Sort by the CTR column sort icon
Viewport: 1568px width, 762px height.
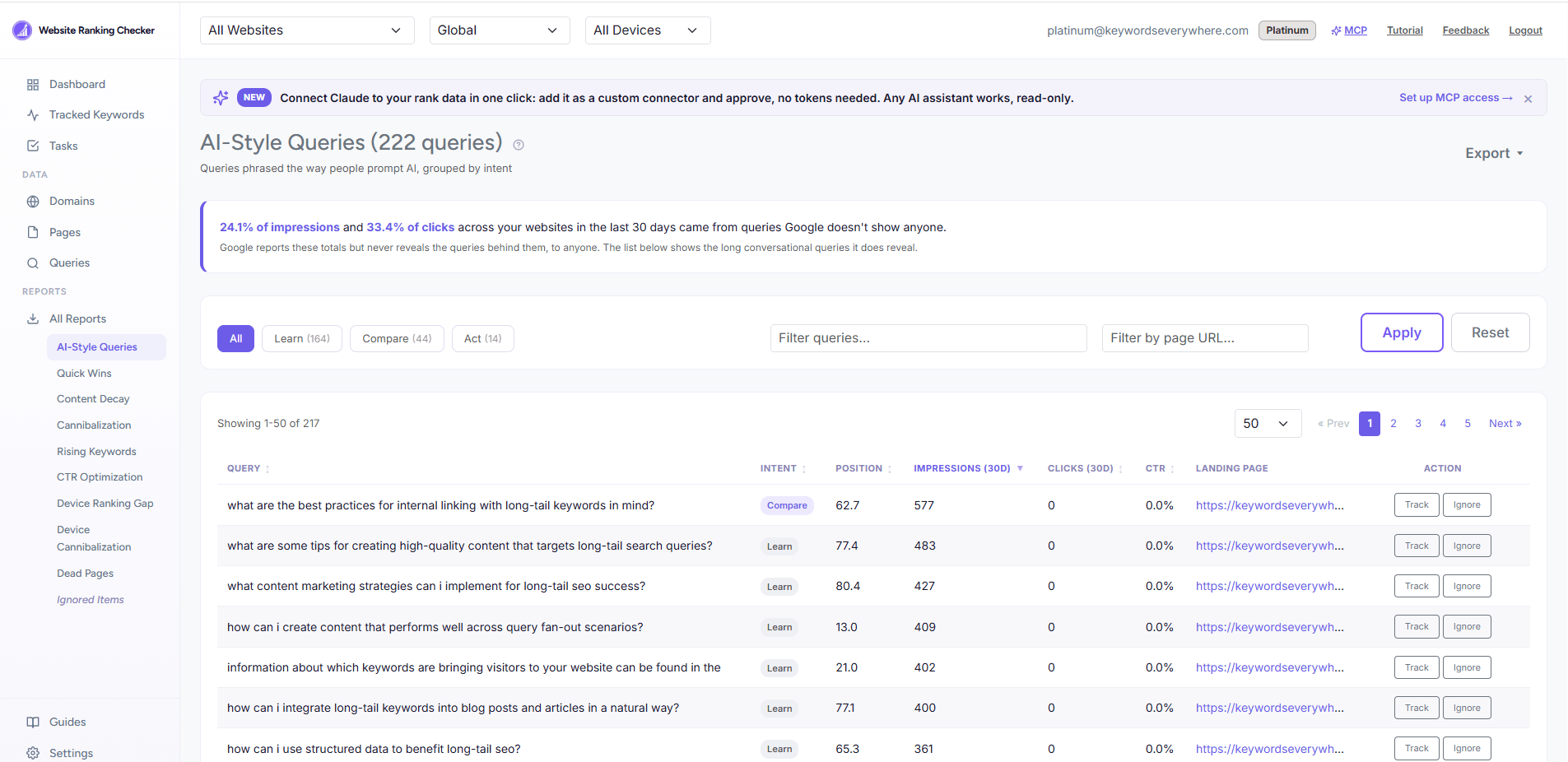tap(1172, 469)
